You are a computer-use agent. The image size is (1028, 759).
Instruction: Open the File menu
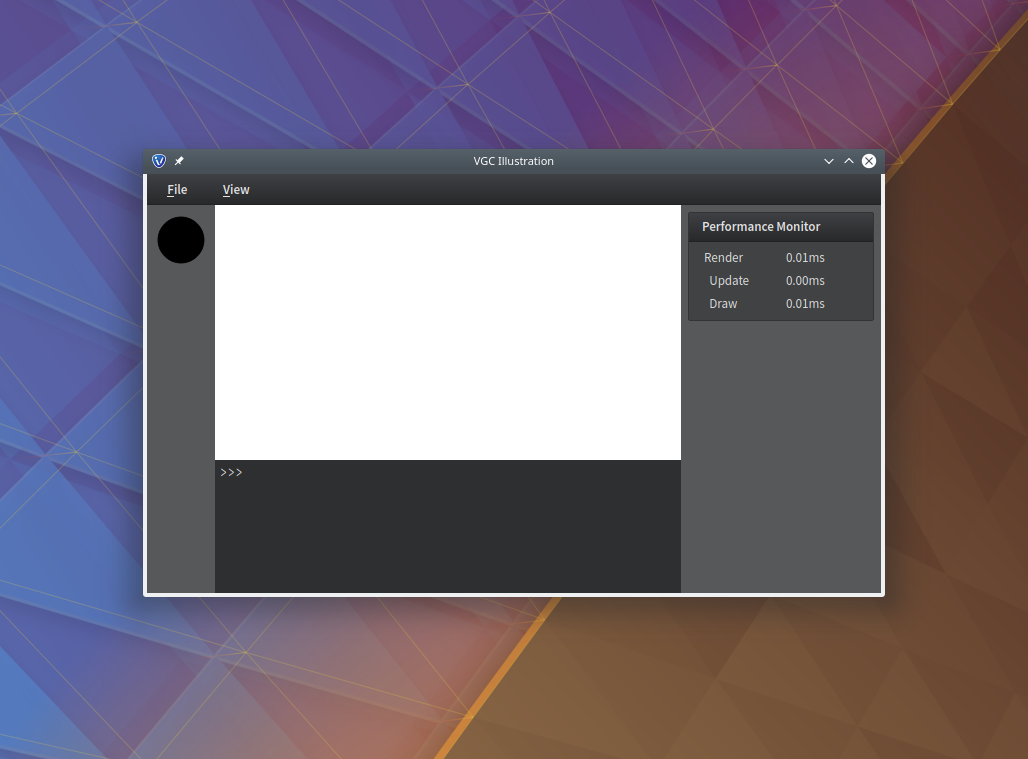pos(177,189)
